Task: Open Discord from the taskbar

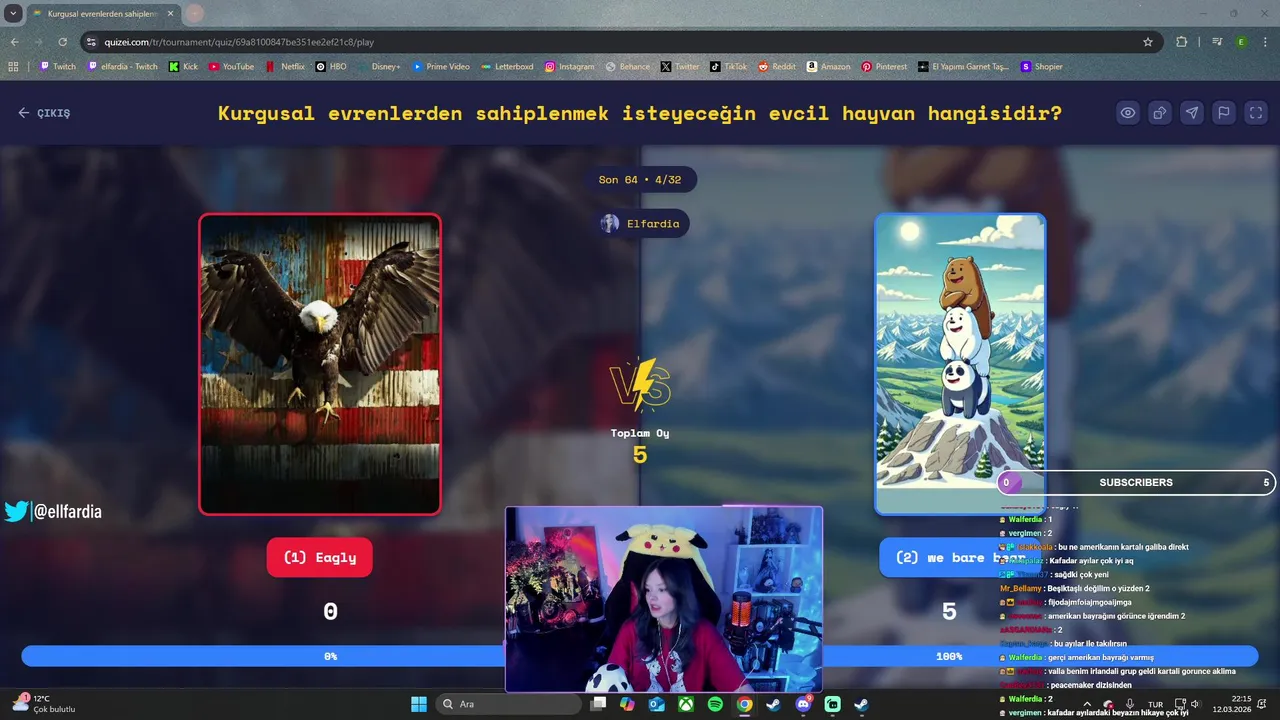Action: [x=803, y=704]
